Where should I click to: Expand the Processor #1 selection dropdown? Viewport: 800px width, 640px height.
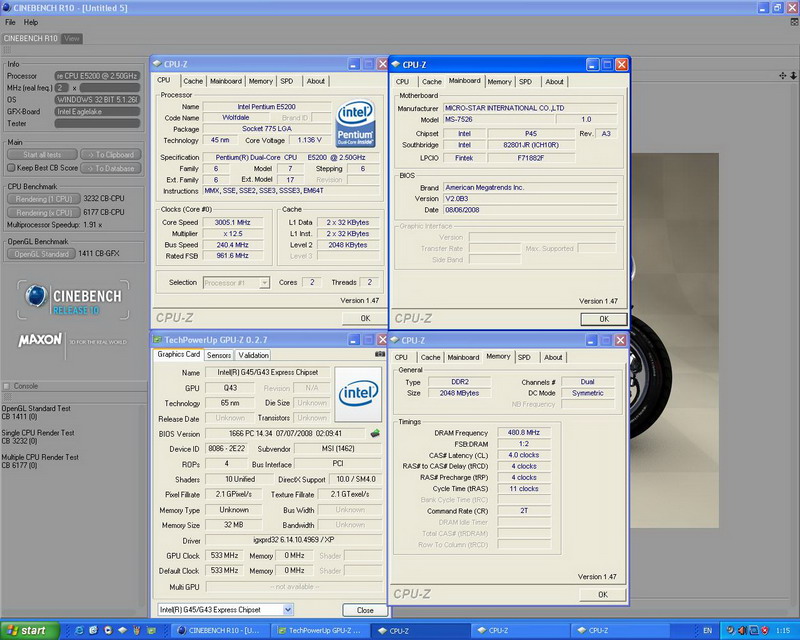tap(264, 283)
